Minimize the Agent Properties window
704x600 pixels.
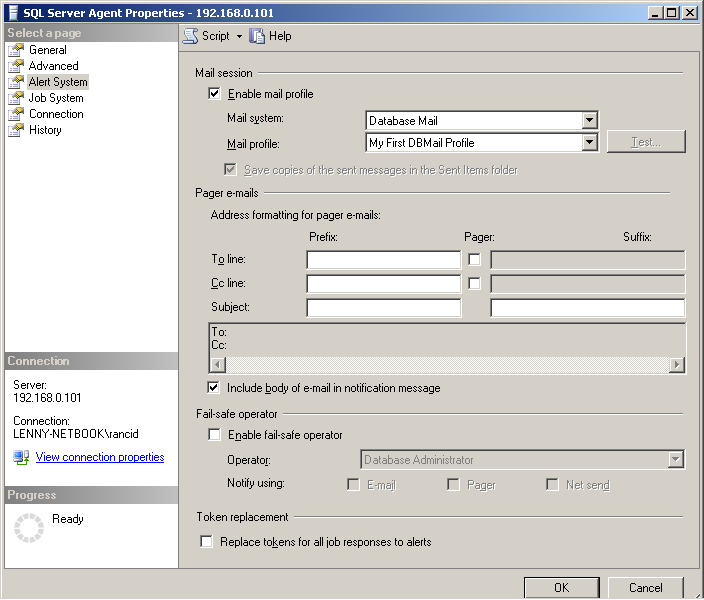pyautogui.click(x=656, y=13)
